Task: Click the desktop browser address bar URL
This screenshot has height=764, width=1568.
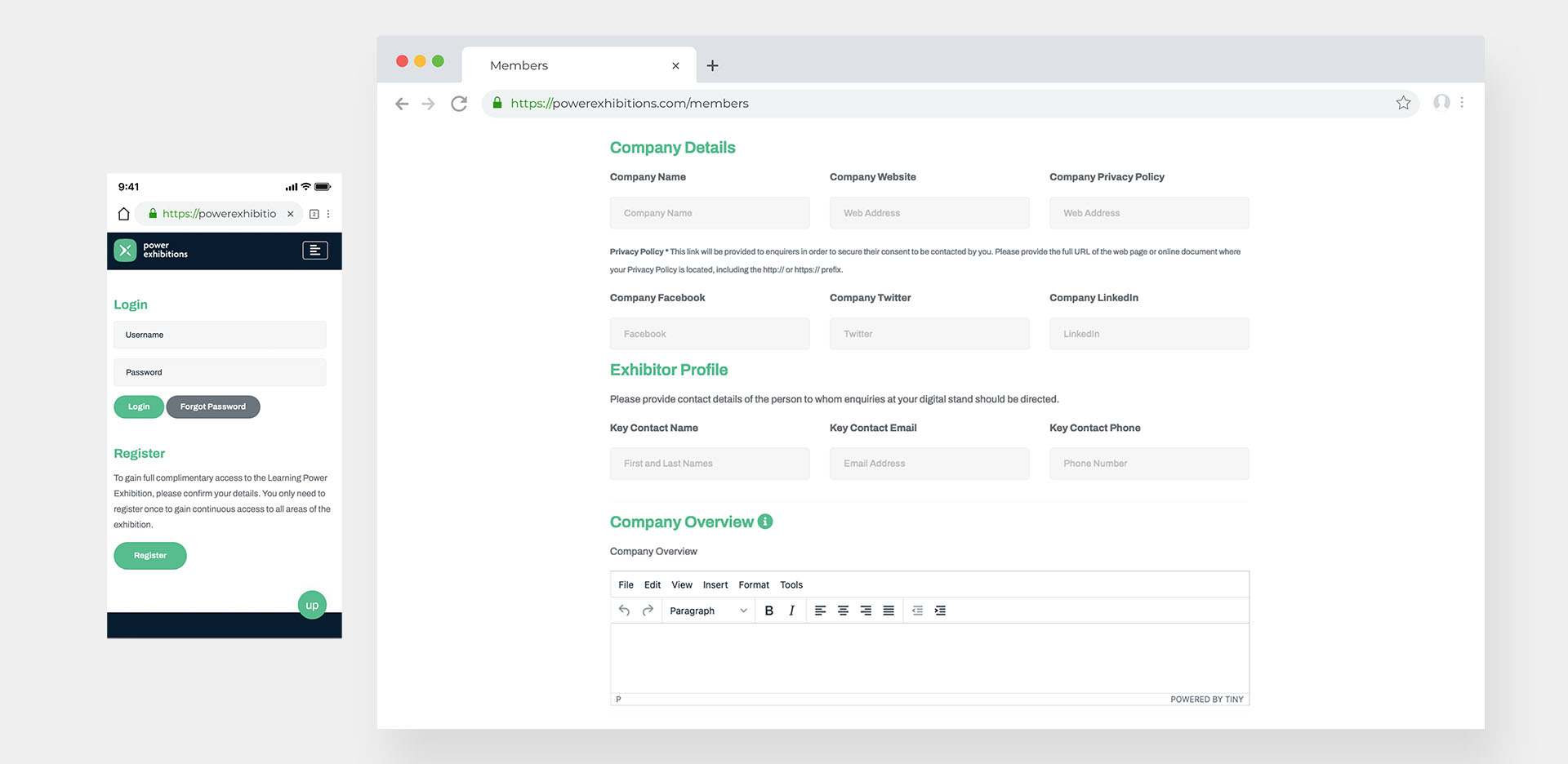Action: pos(630,104)
